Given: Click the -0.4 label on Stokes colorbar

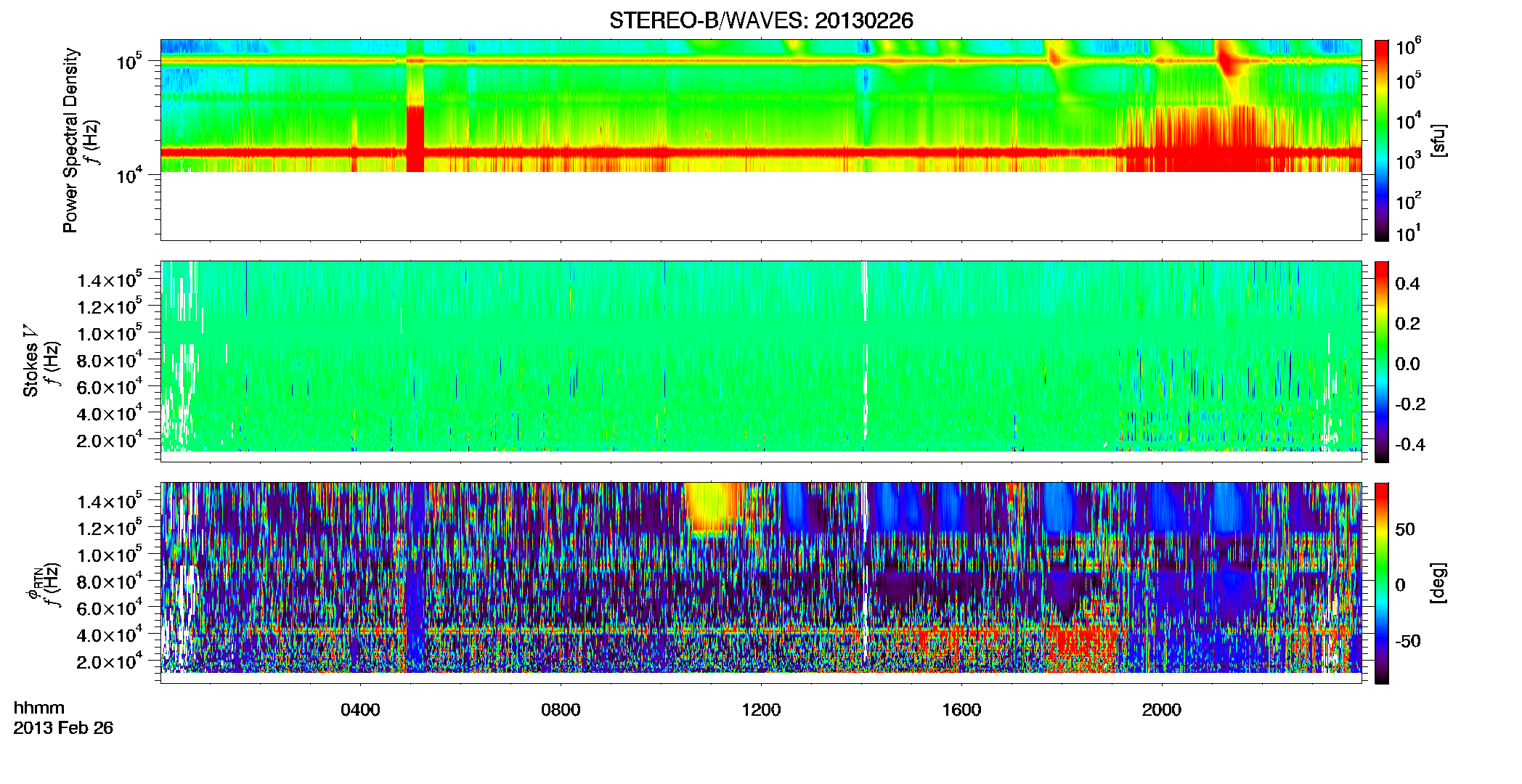Looking at the screenshot, I should (x=1410, y=444).
